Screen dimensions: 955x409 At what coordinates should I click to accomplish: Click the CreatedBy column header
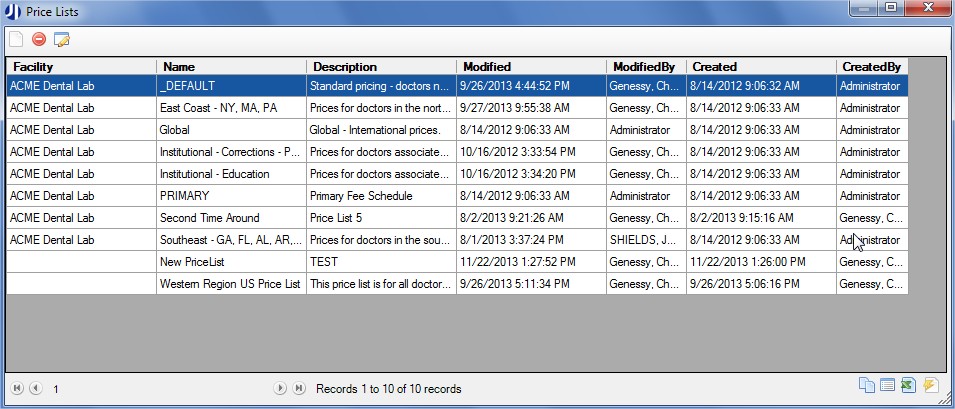tap(871, 66)
